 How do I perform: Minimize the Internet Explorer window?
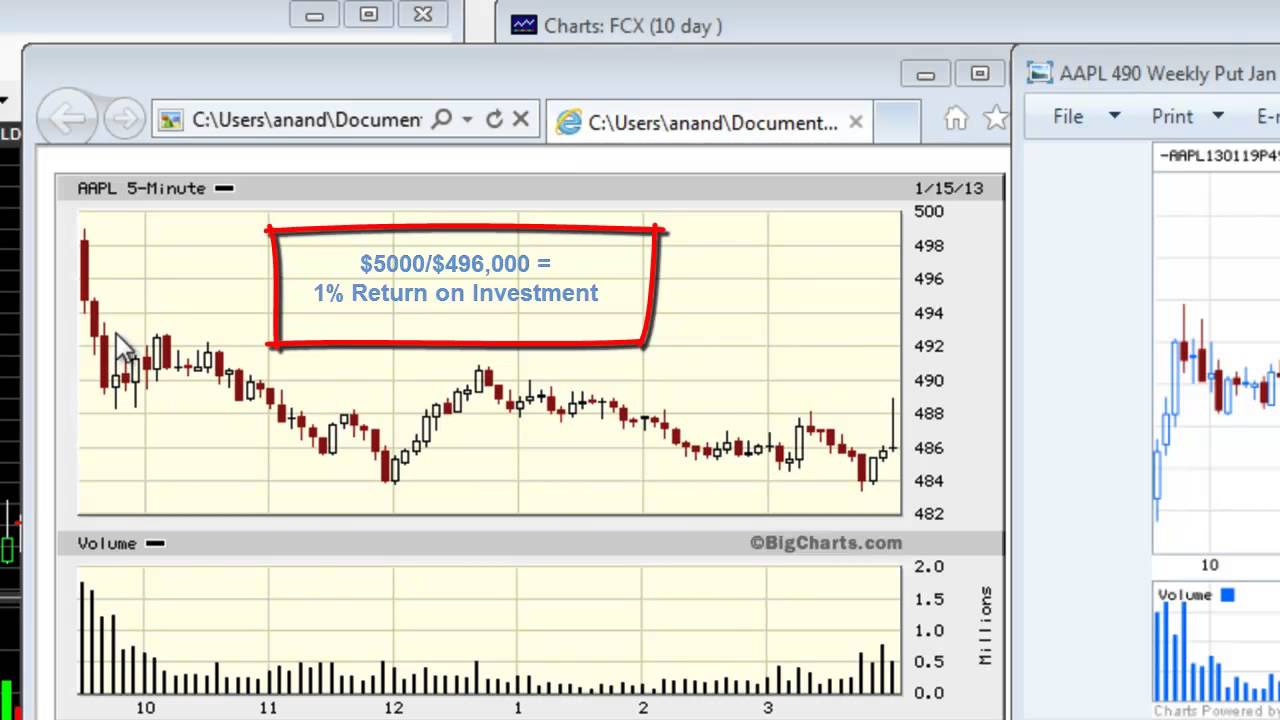[926, 74]
